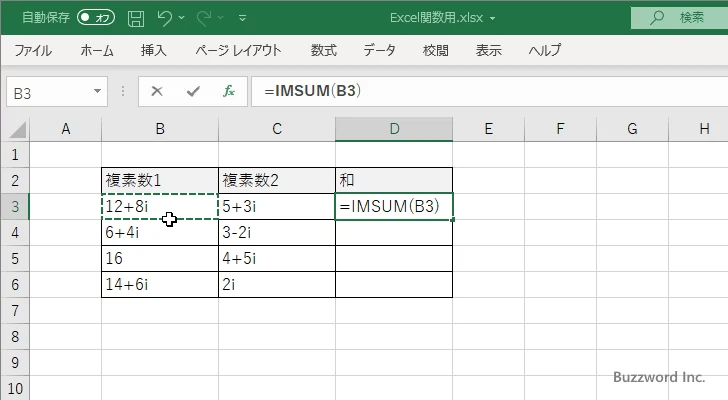Open the Undo history dropdown arrow

pos(182,18)
